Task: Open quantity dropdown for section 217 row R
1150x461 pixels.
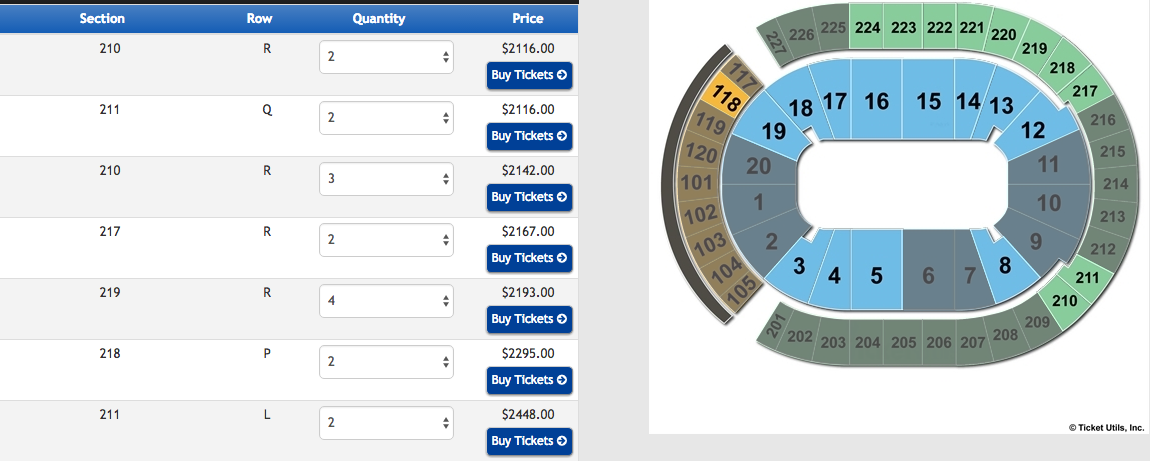Action: click(387, 240)
